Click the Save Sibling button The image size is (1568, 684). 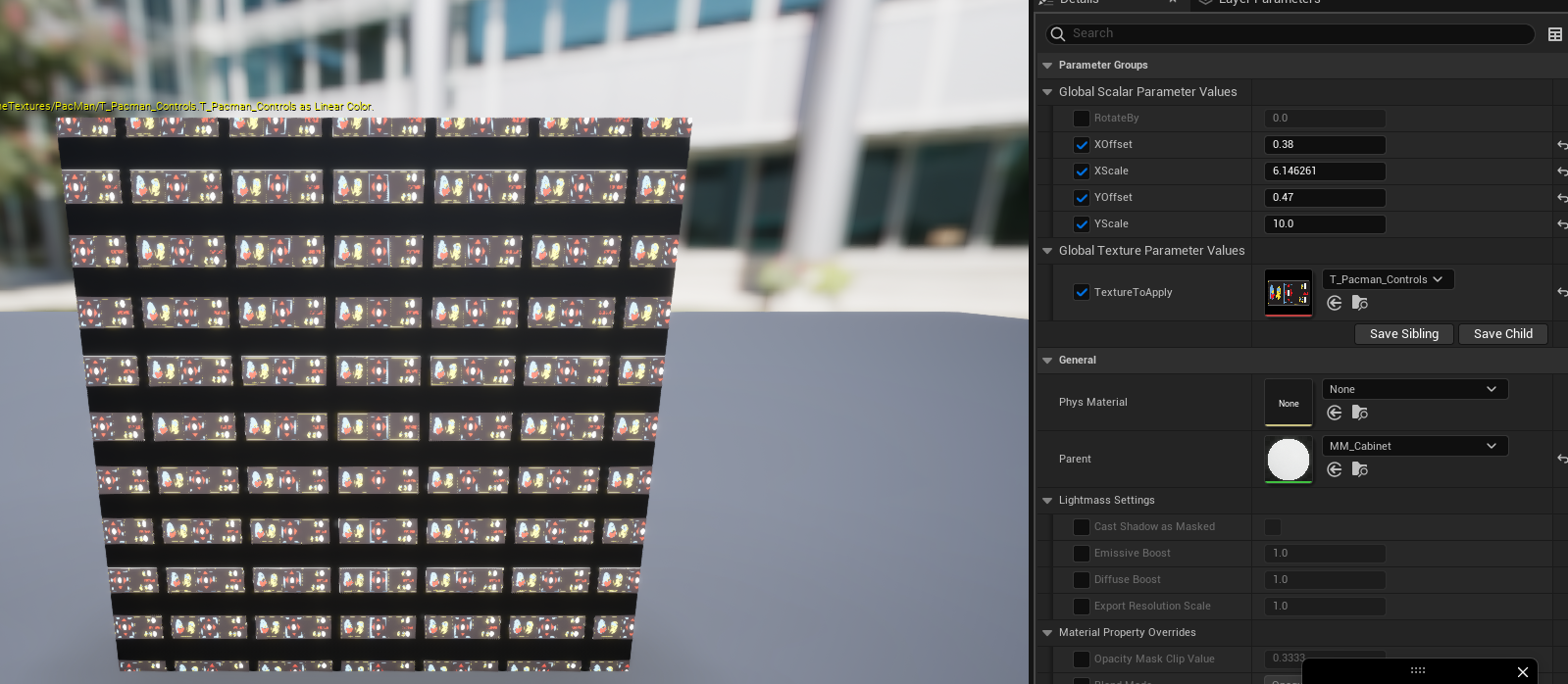coord(1404,334)
